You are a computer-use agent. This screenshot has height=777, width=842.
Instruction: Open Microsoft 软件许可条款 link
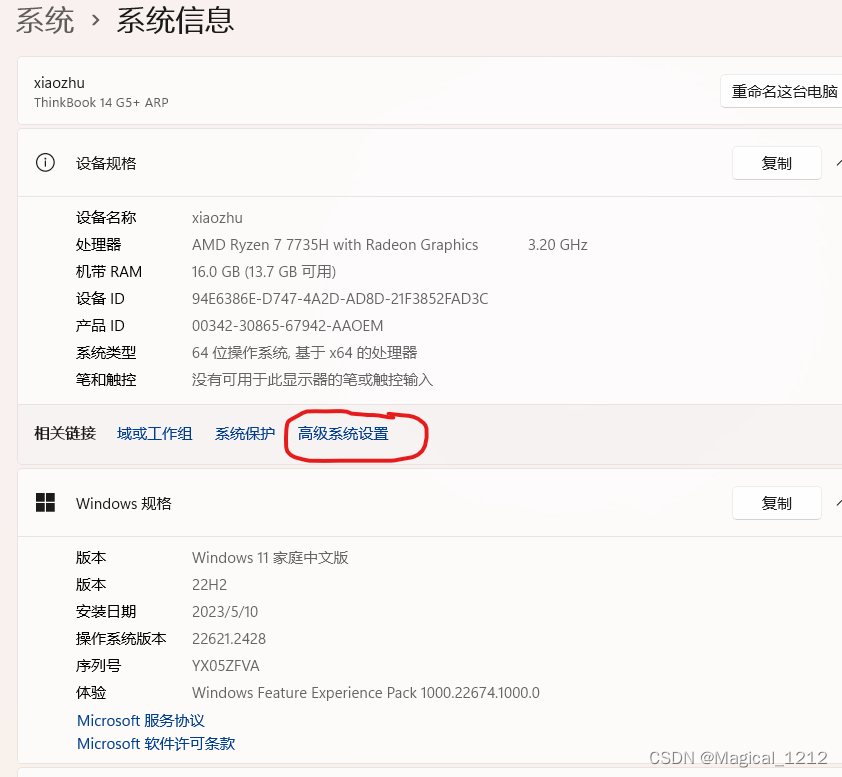[155, 743]
